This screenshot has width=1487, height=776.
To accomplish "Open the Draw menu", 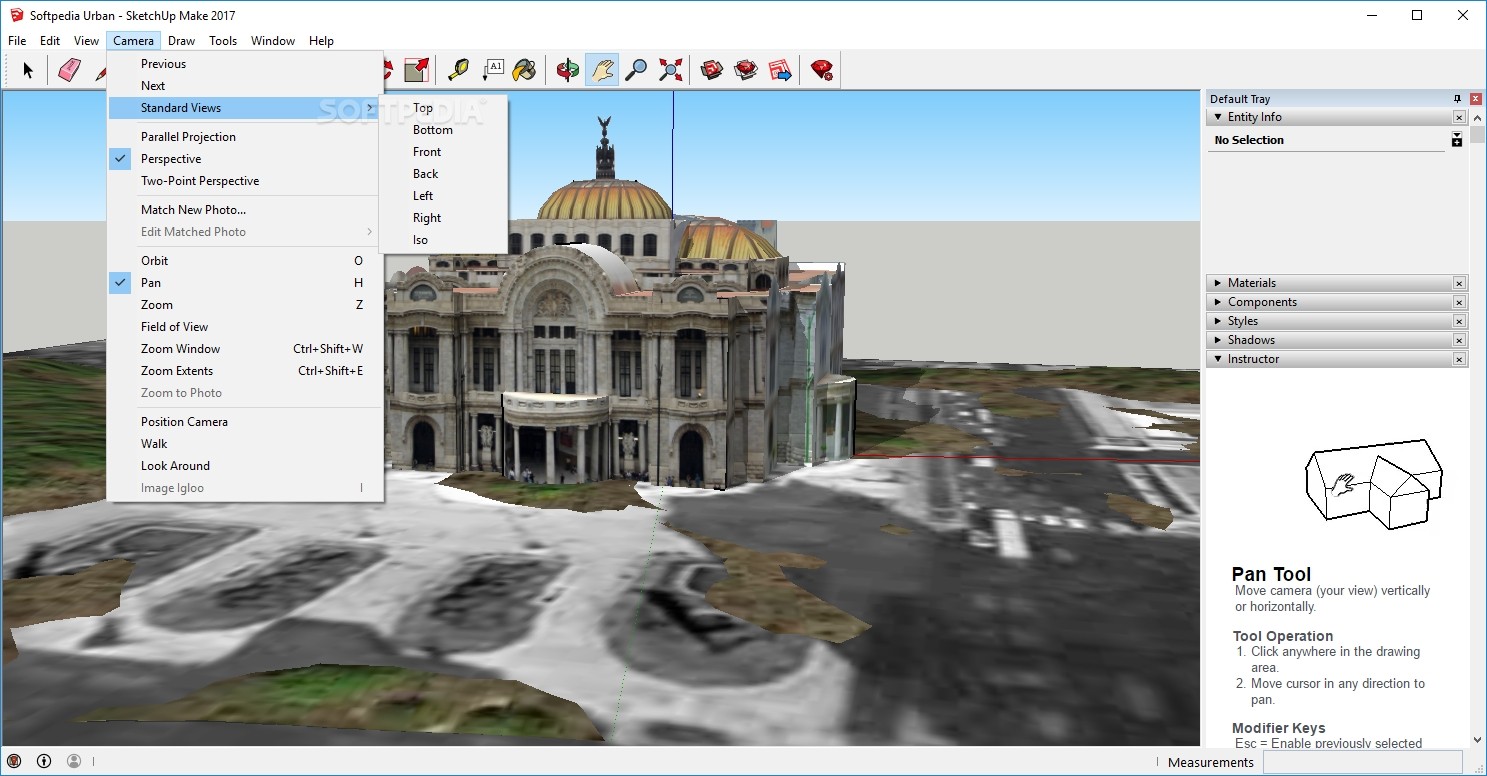I will (x=181, y=41).
